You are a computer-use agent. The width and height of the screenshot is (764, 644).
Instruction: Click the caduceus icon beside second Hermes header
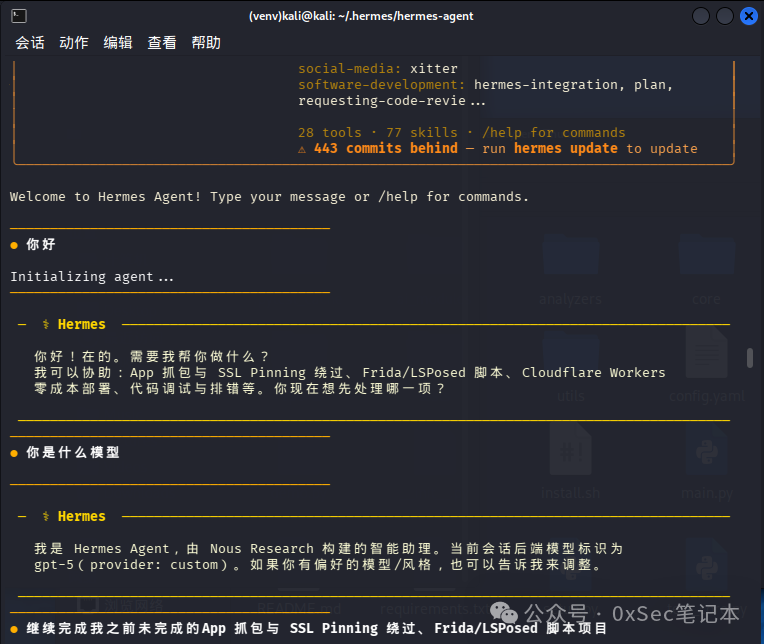[46, 516]
